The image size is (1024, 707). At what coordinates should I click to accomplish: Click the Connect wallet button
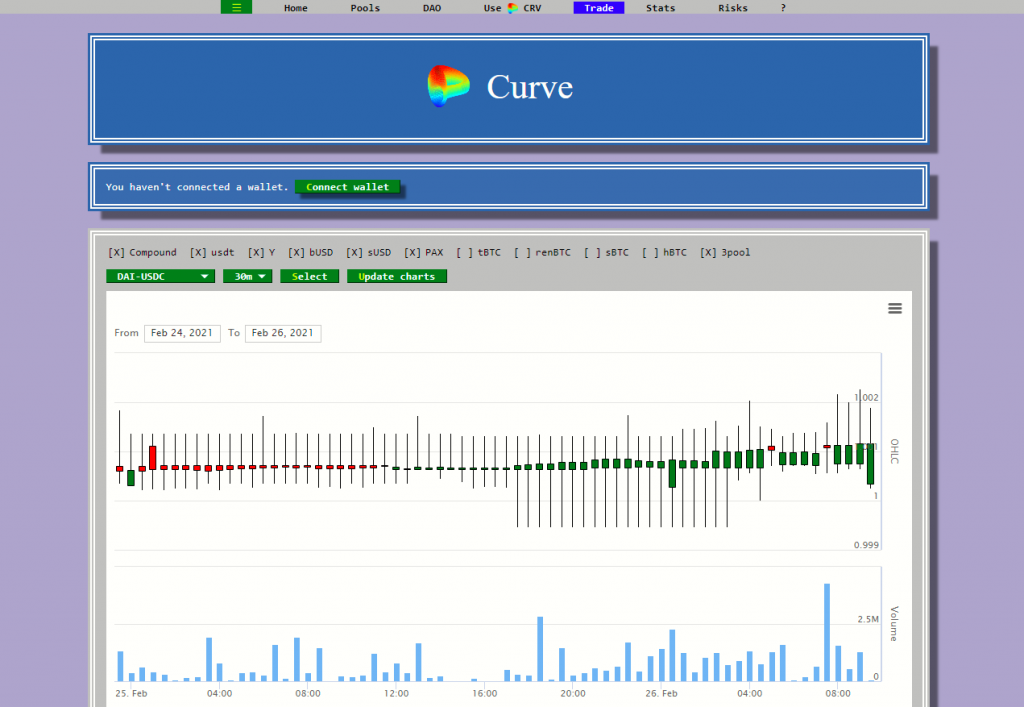click(347, 186)
